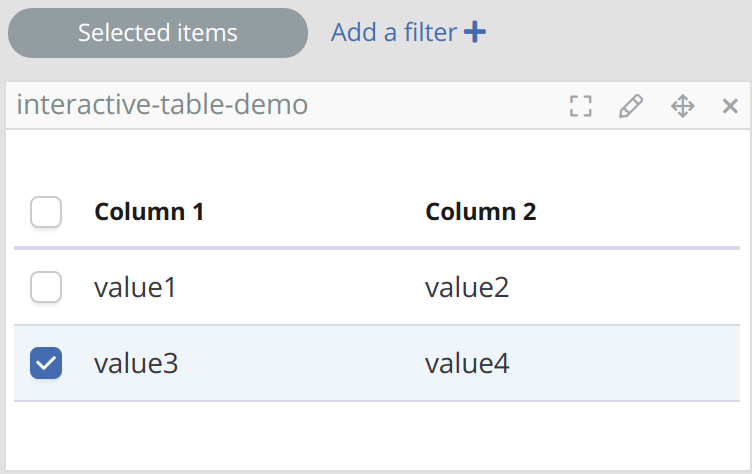The height and width of the screenshot is (474, 752).
Task: Expand the panel to full screen
Action: pos(580,106)
